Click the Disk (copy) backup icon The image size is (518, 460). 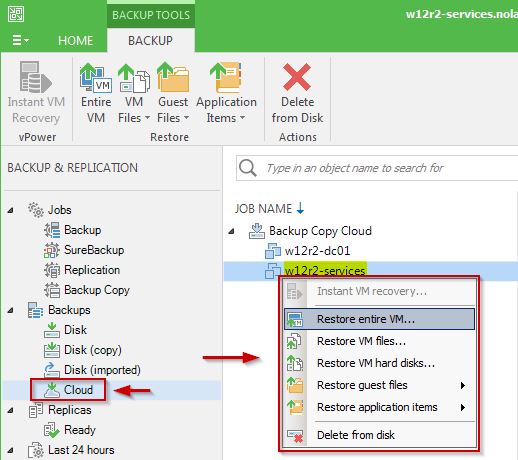coord(52,350)
